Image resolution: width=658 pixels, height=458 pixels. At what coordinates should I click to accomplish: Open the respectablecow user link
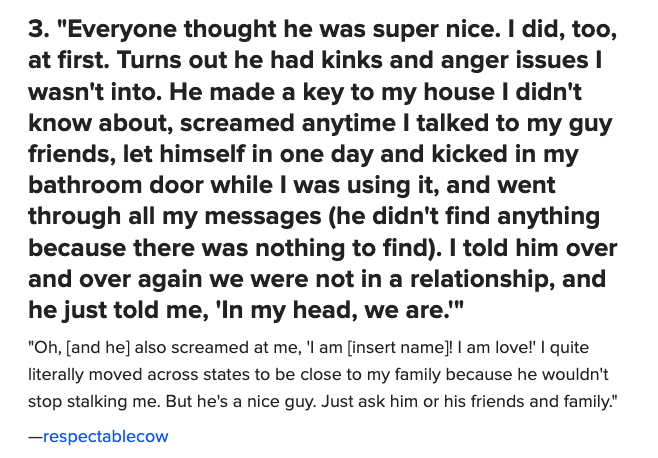[107, 436]
